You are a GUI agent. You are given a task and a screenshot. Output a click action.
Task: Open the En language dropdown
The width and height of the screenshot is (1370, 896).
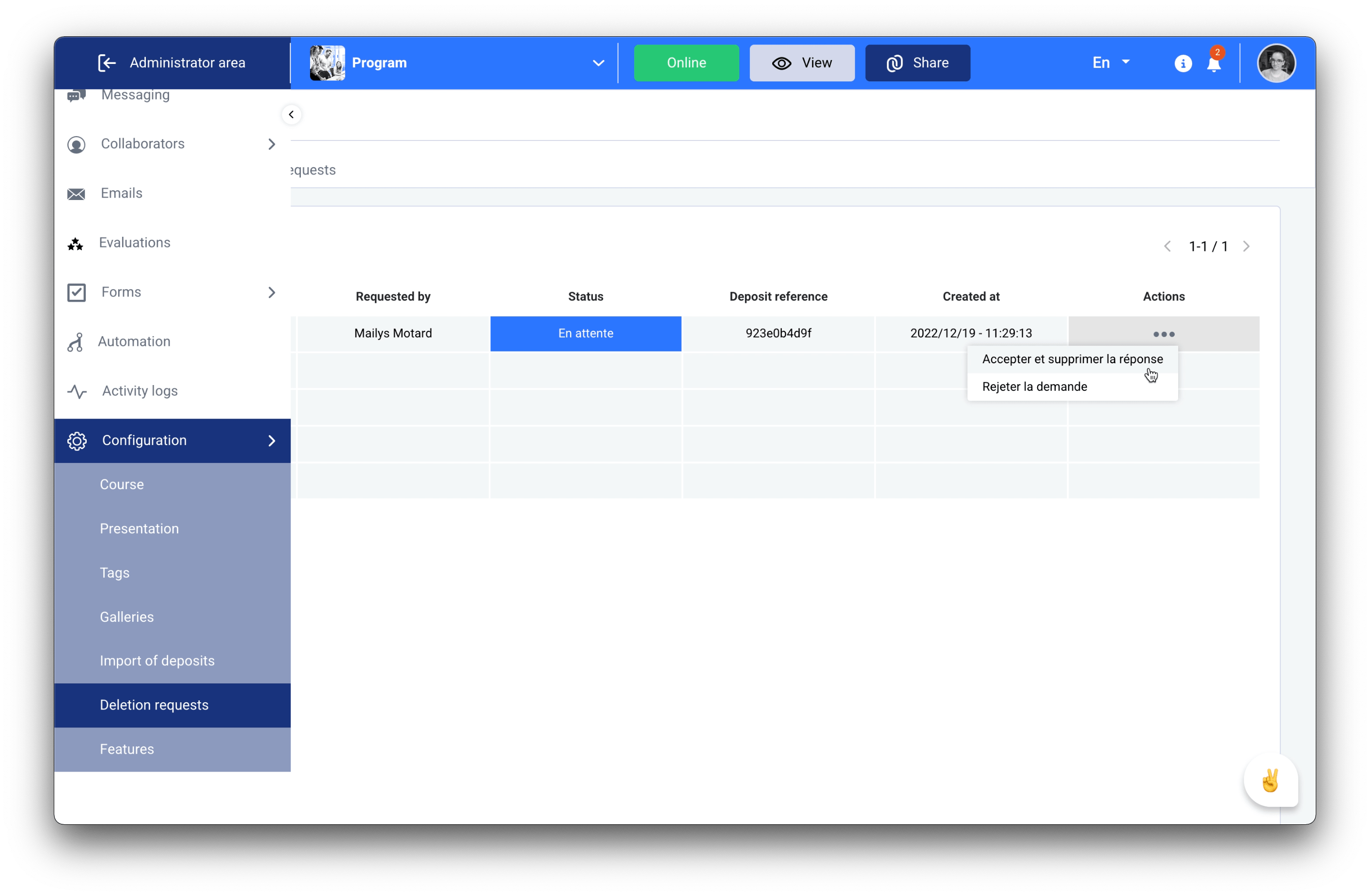pos(1110,63)
